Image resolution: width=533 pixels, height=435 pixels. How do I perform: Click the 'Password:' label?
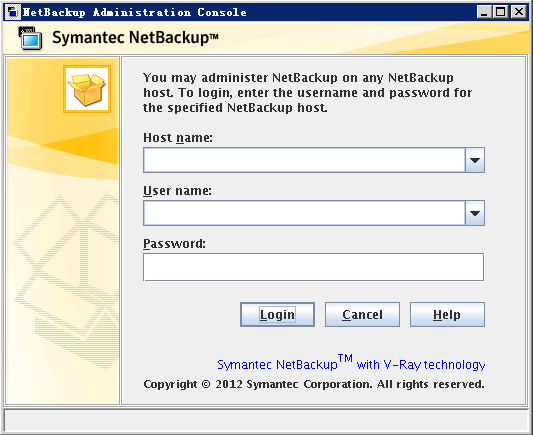point(174,244)
